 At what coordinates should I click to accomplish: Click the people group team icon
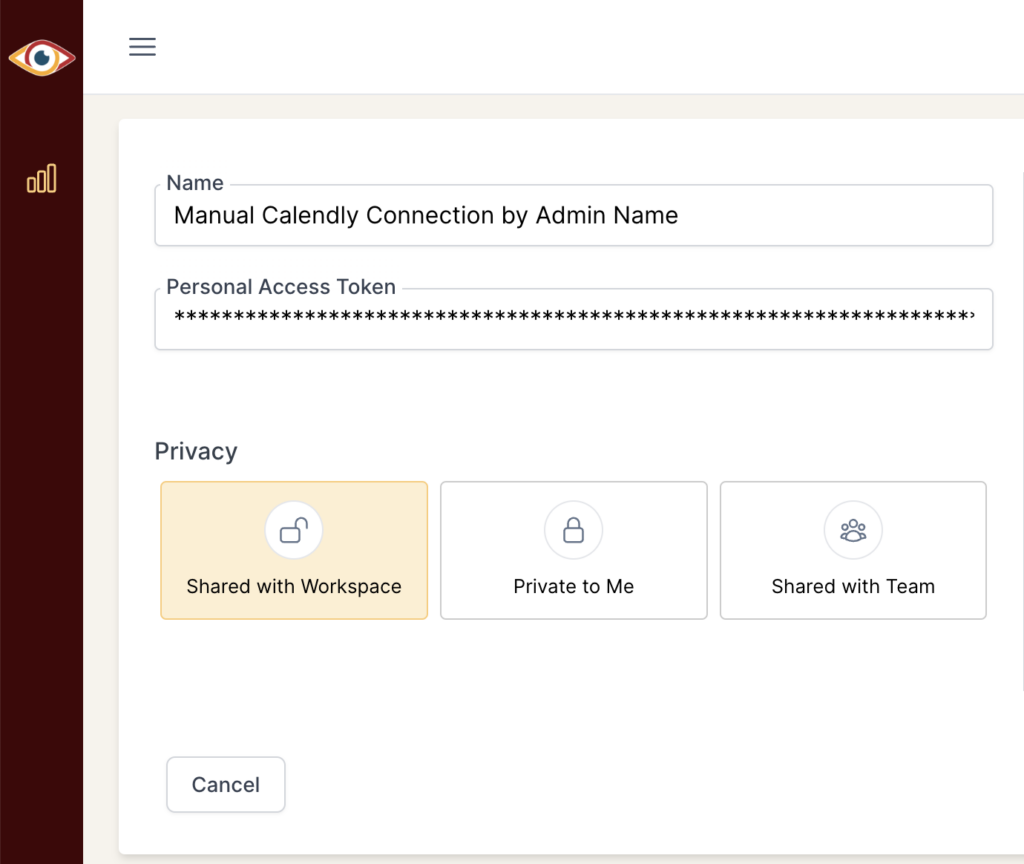853,530
